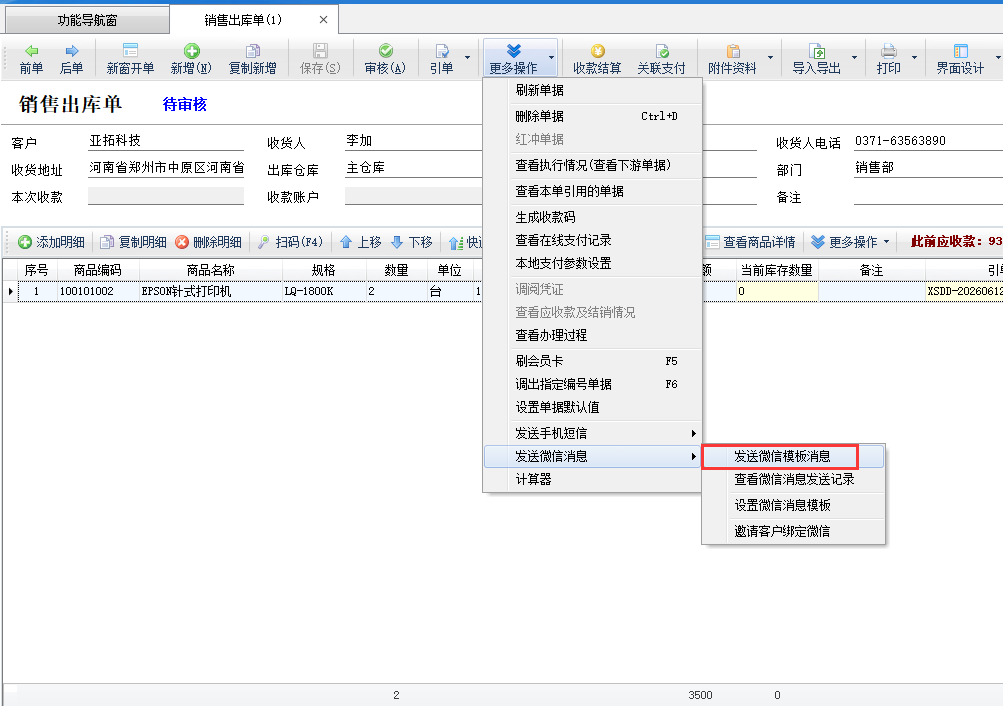Click 删除明细 delete detail button
The width and height of the screenshot is (1003, 706).
(x=209, y=242)
